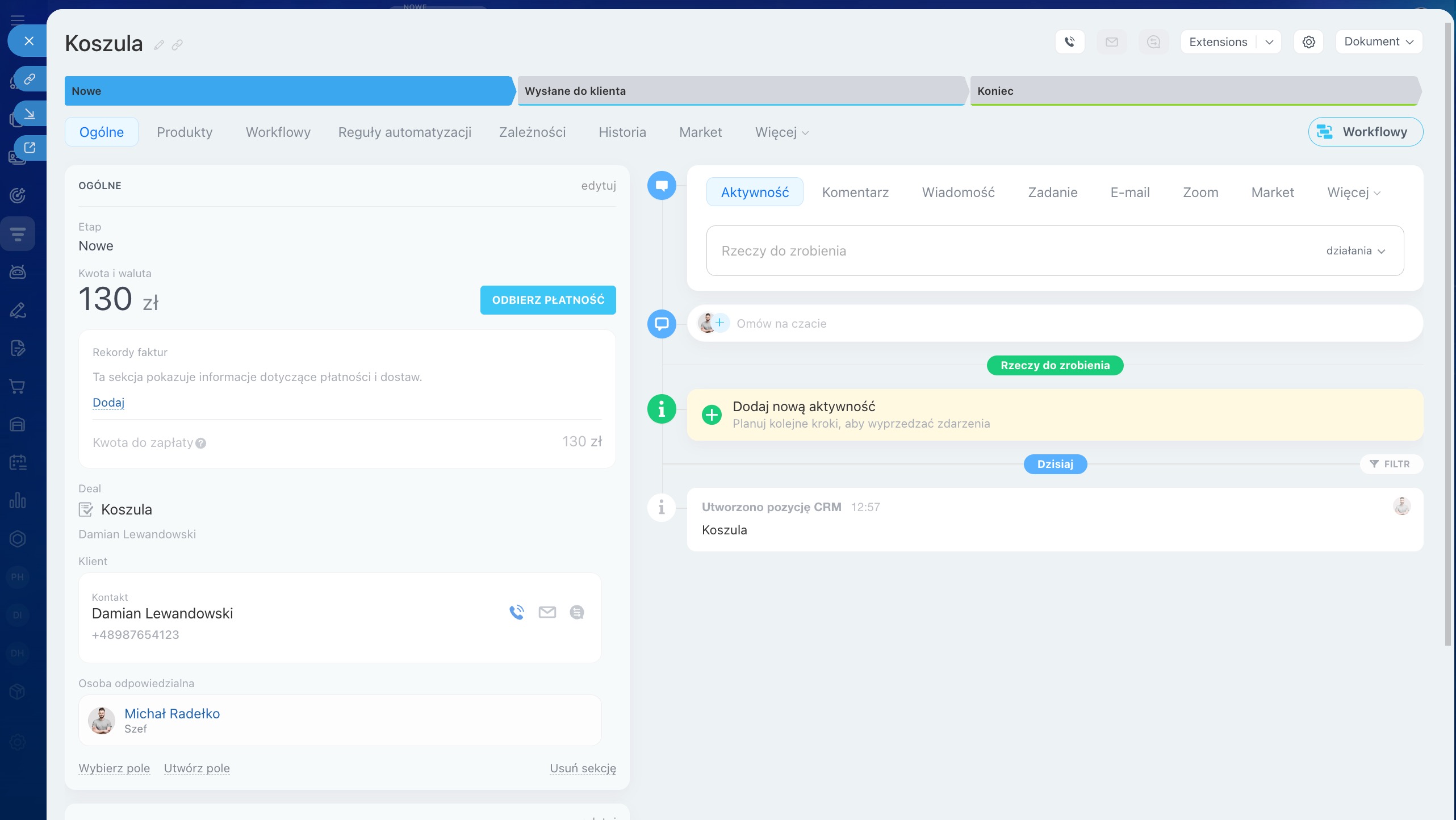This screenshot has width=1456, height=820.
Task: Call Damian Lewandowski via phone icon
Action: [x=516, y=612]
